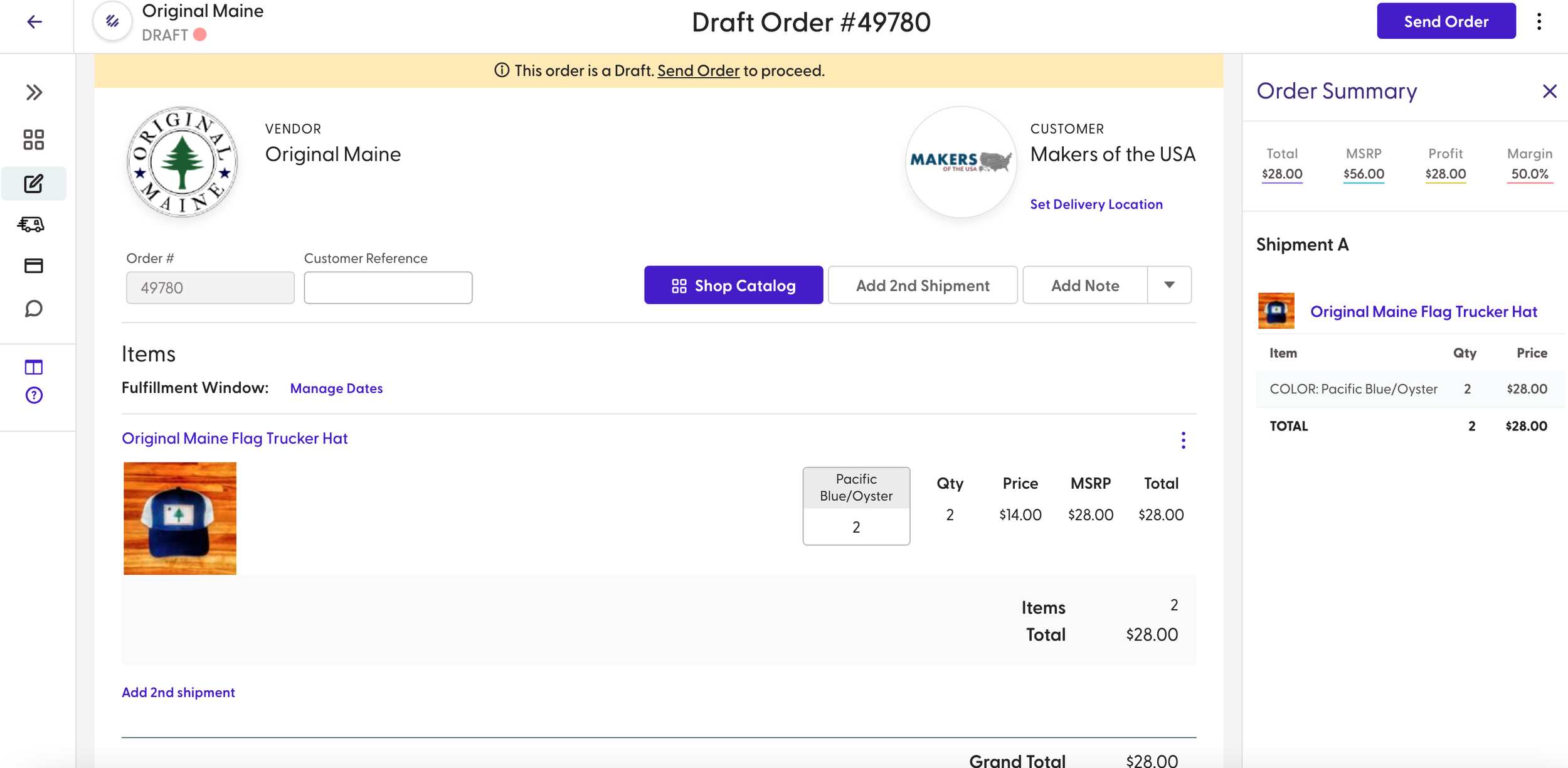Open the help question mark icon
Viewport: 1568px width, 768px height.
pos(34,395)
